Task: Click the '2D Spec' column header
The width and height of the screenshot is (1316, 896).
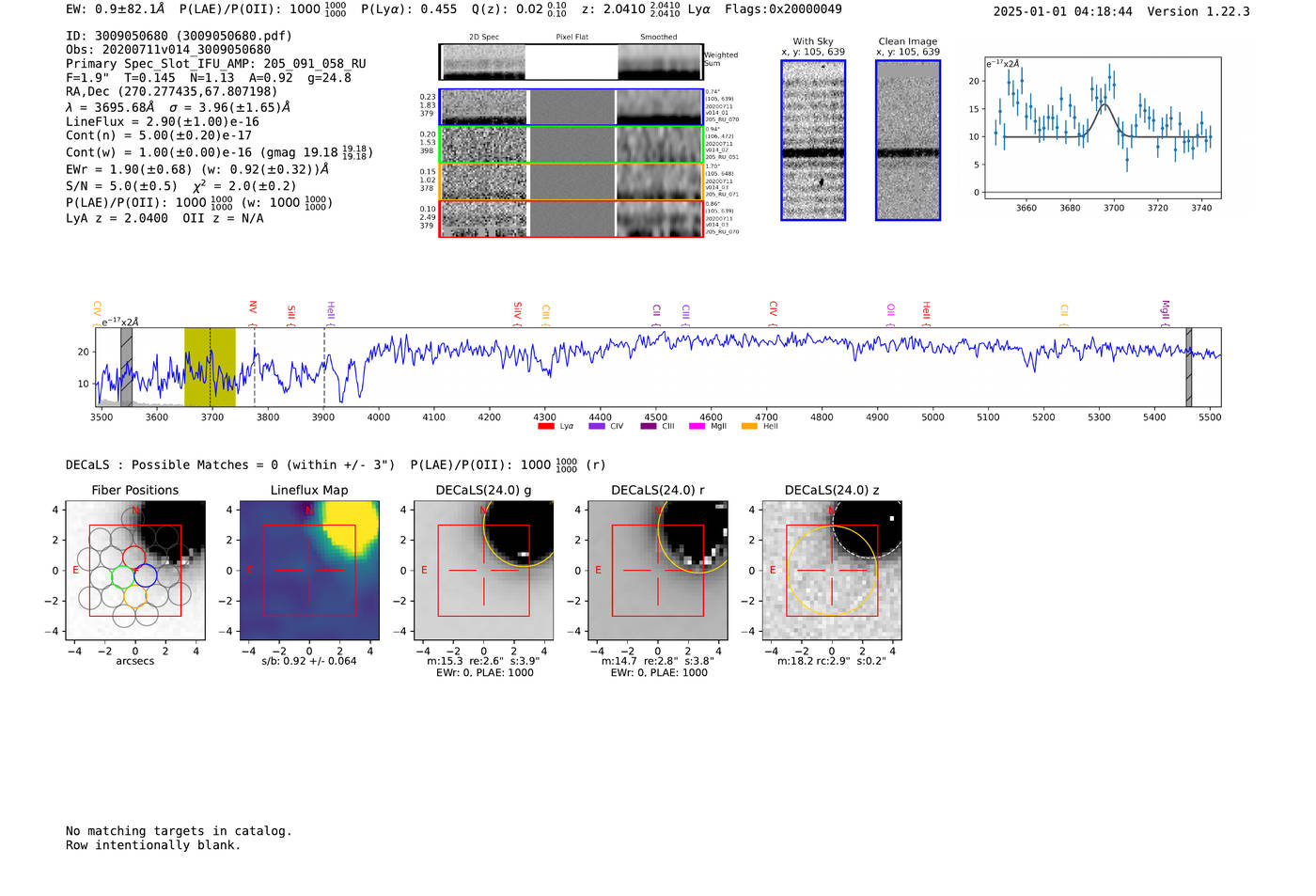Action: click(484, 37)
